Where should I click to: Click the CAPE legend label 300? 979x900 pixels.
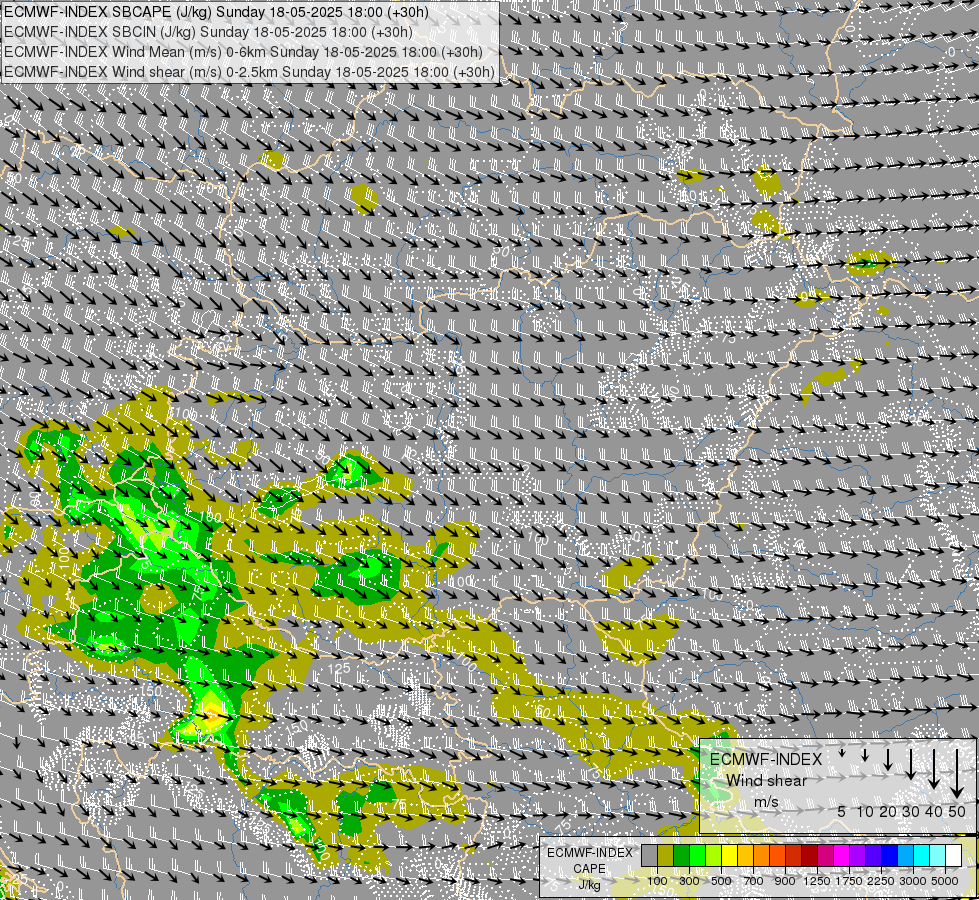689,881
